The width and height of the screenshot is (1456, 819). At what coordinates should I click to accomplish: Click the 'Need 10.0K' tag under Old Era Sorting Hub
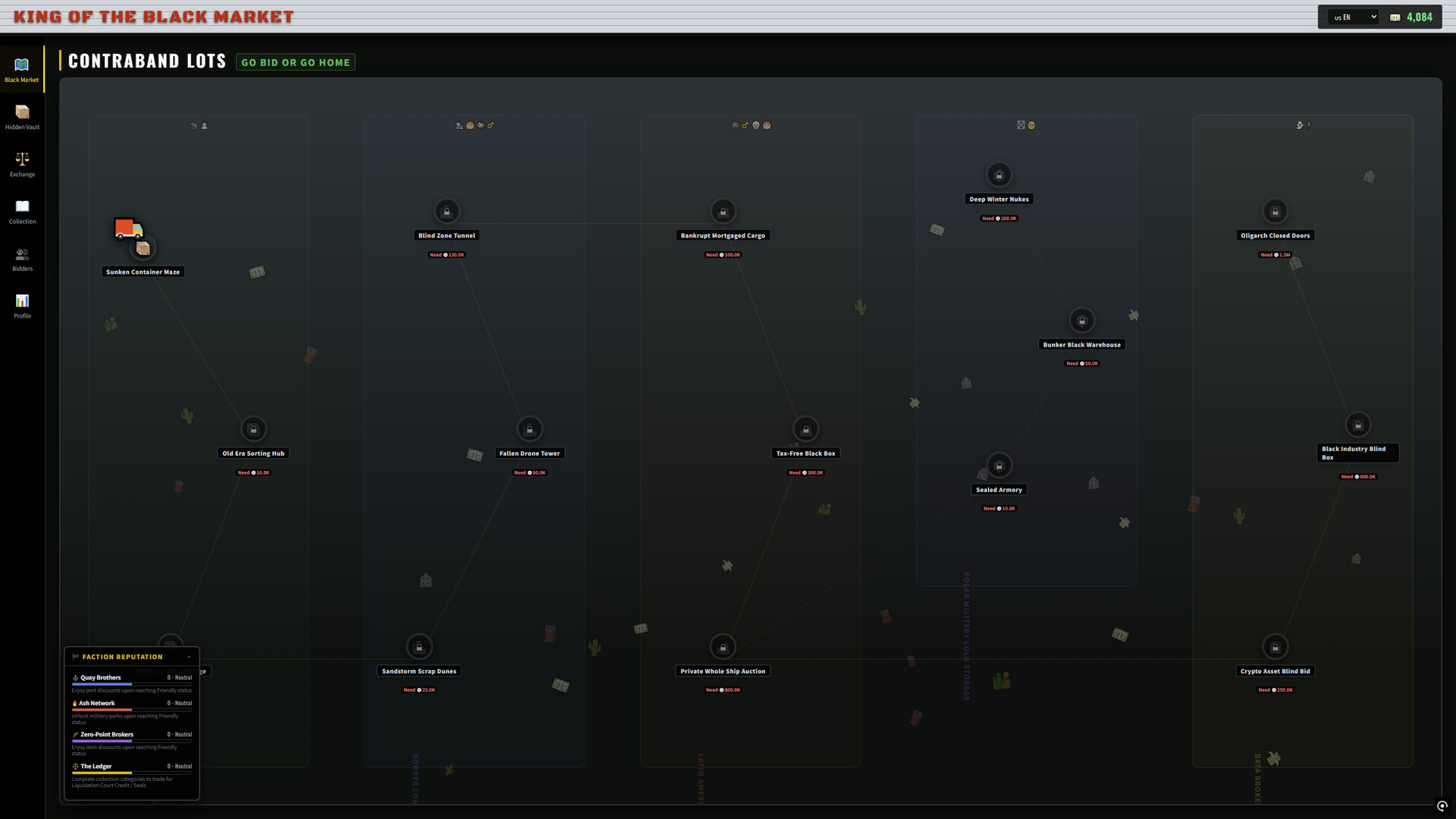click(253, 472)
